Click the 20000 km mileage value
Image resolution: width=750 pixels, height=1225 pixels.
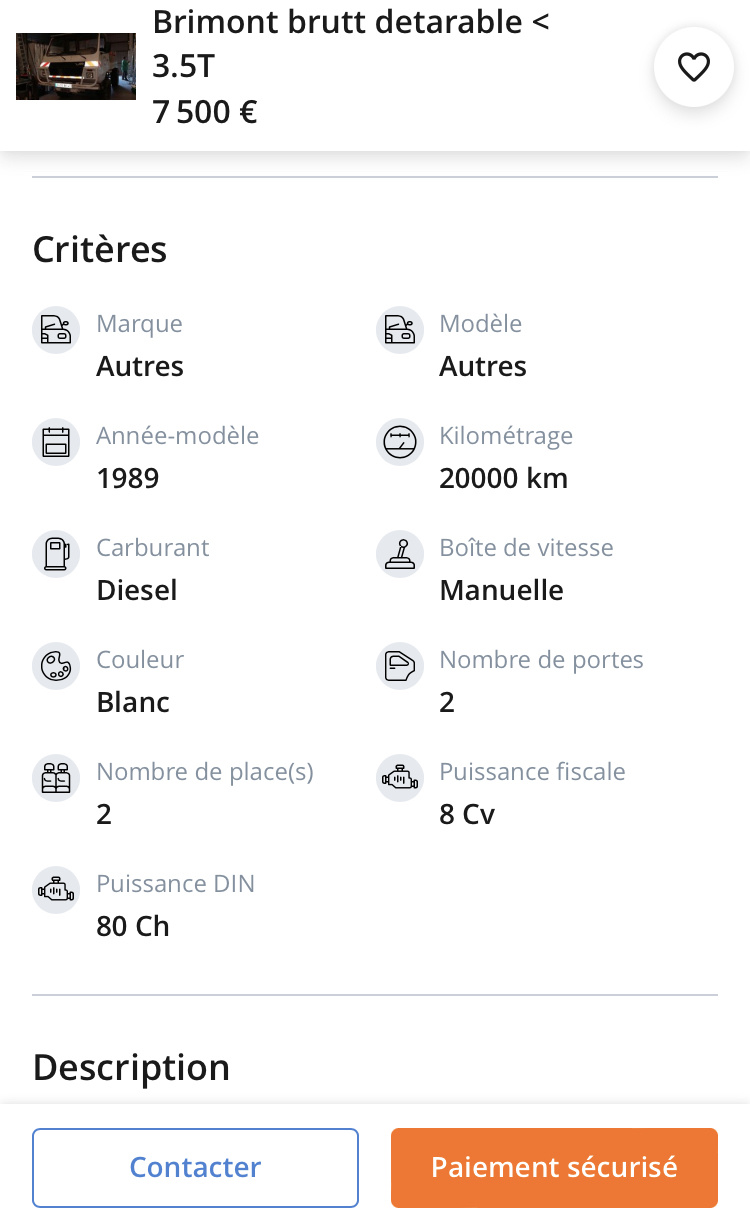503,479
